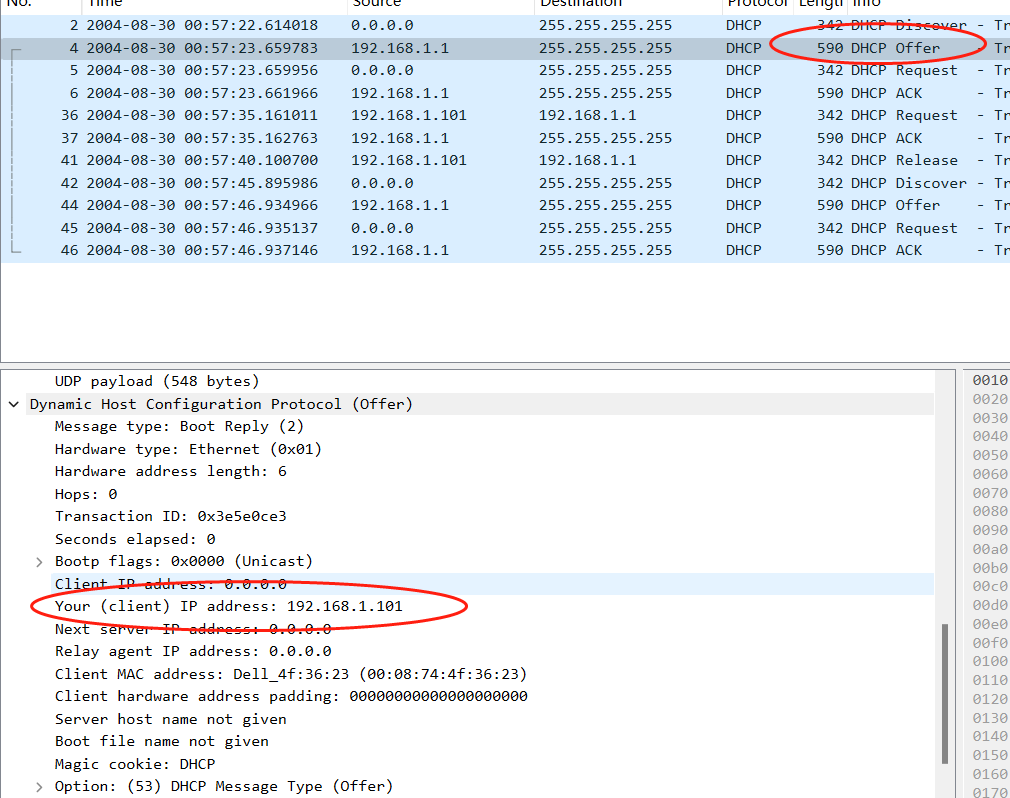1010x798 pixels.
Task: Select packet 2 DHCP Discover row
Action: (x=400, y=25)
